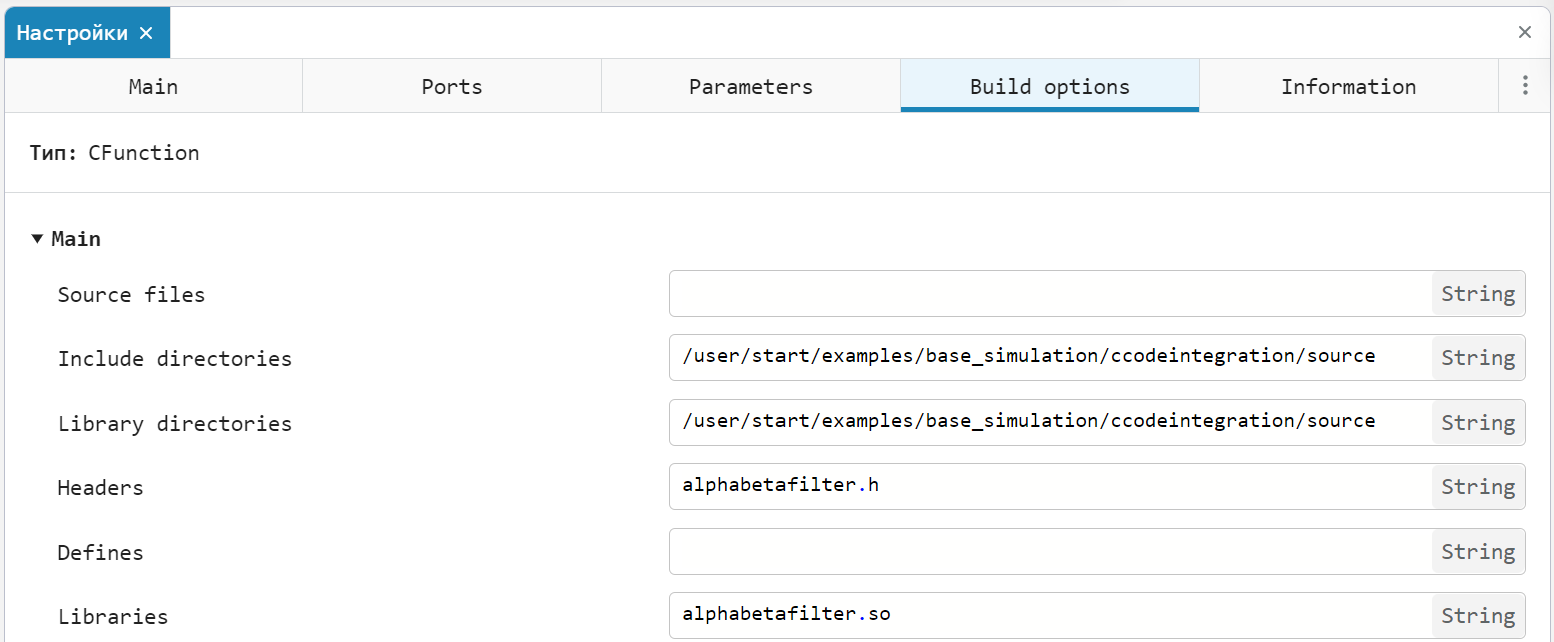The height and width of the screenshot is (642, 1554).
Task: Click String type badge beside Headers
Action: [1477, 487]
